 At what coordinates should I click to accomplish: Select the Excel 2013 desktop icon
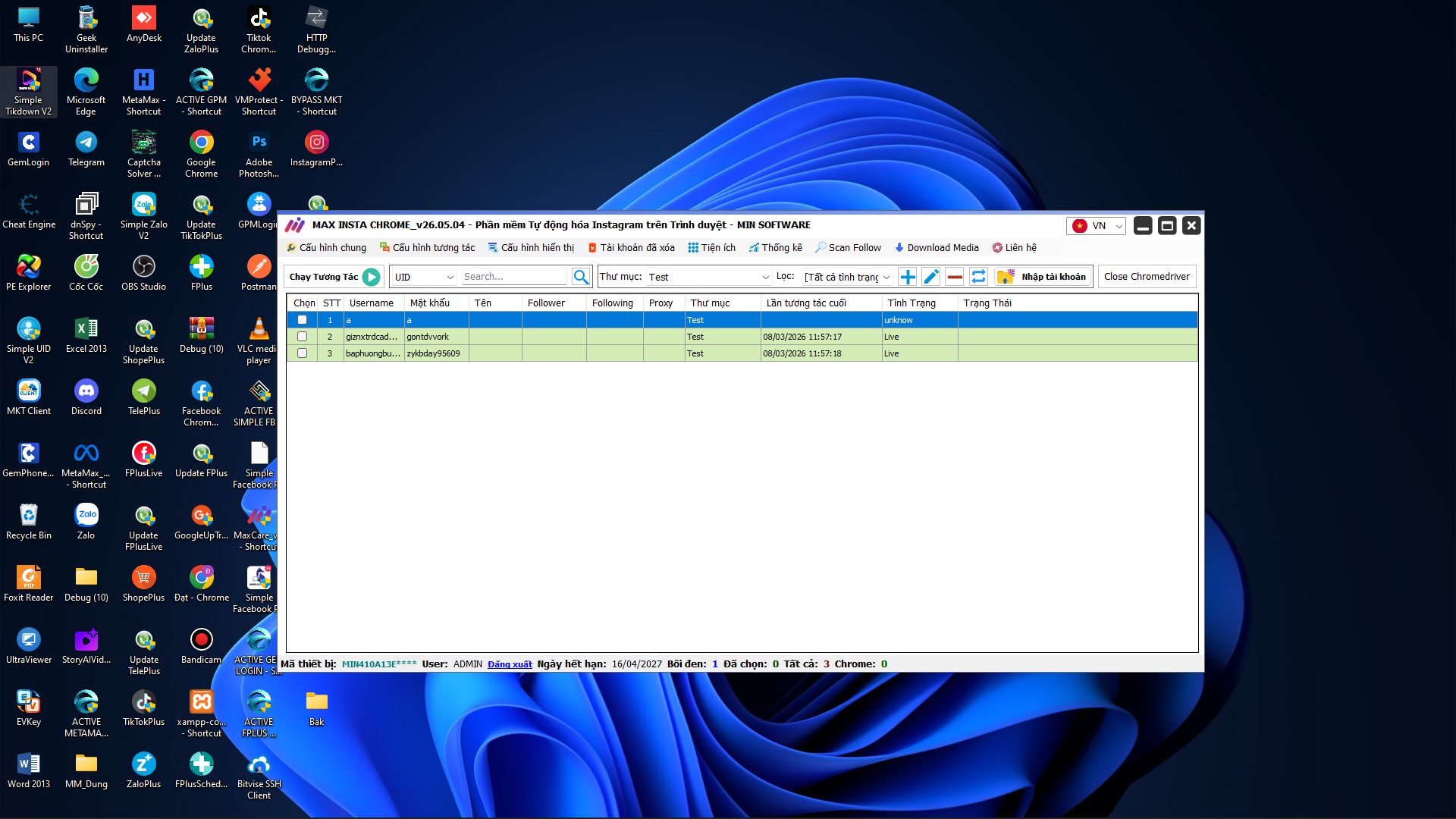(x=86, y=335)
